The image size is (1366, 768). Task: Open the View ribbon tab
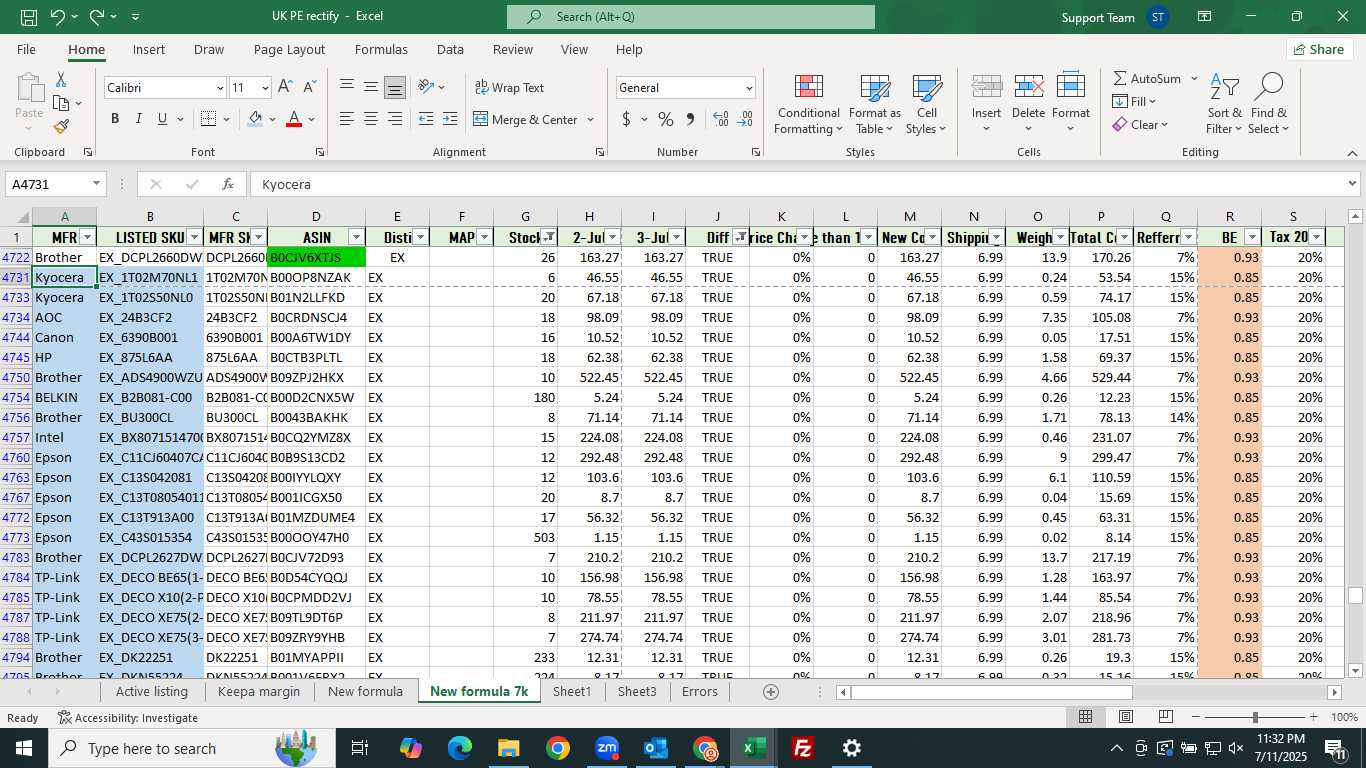[x=574, y=49]
